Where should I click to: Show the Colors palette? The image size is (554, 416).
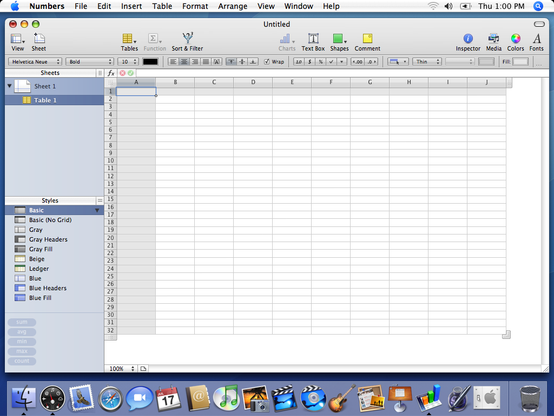tap(515, 42)
